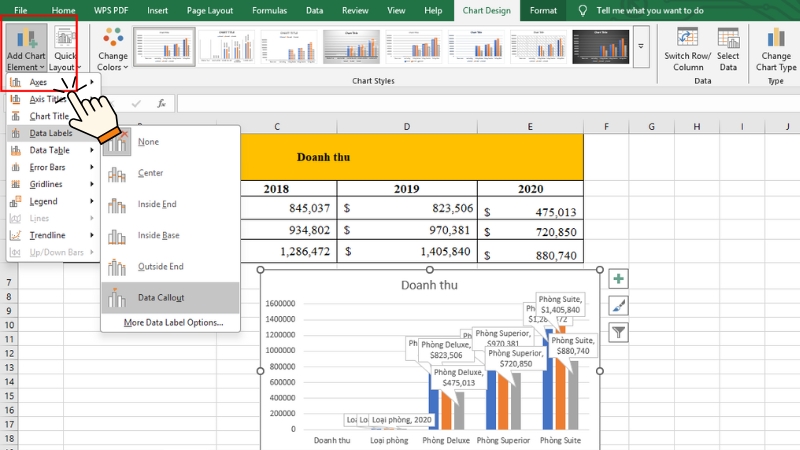Choose Center data label position
Image resolution: width=800 pixels, height=450 pixels.
170,173
